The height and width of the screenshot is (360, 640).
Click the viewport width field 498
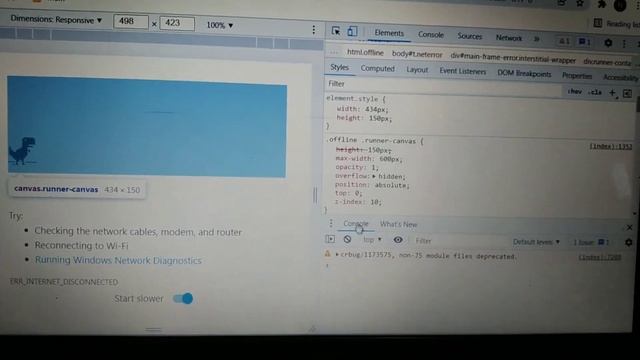pyautogui.click(x=131, y=21)
